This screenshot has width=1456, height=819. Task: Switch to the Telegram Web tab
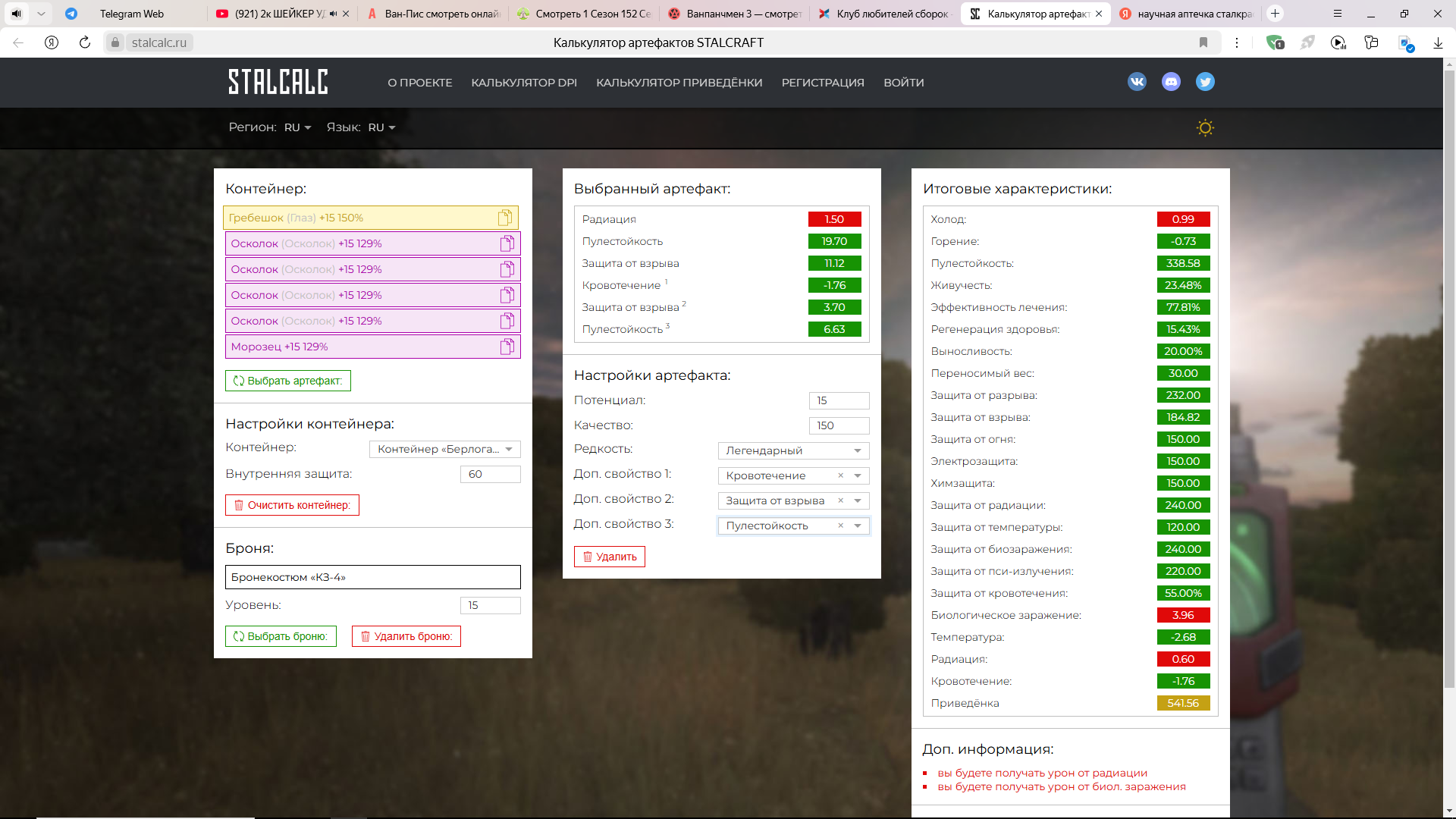pos(132,14)
